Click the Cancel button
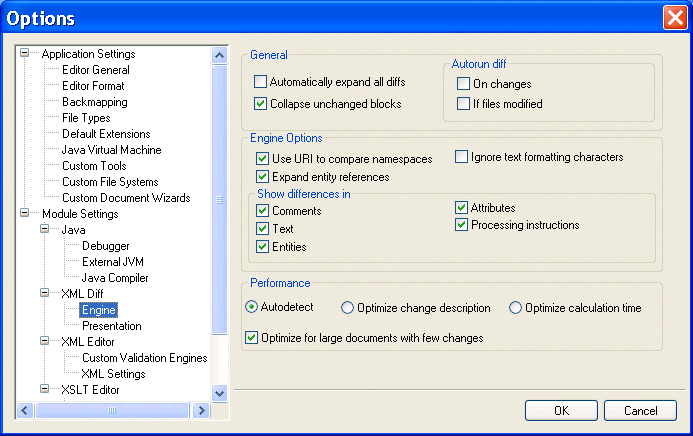Image resolution: width=693 pixels, height=436 pixels. point(640,411)
